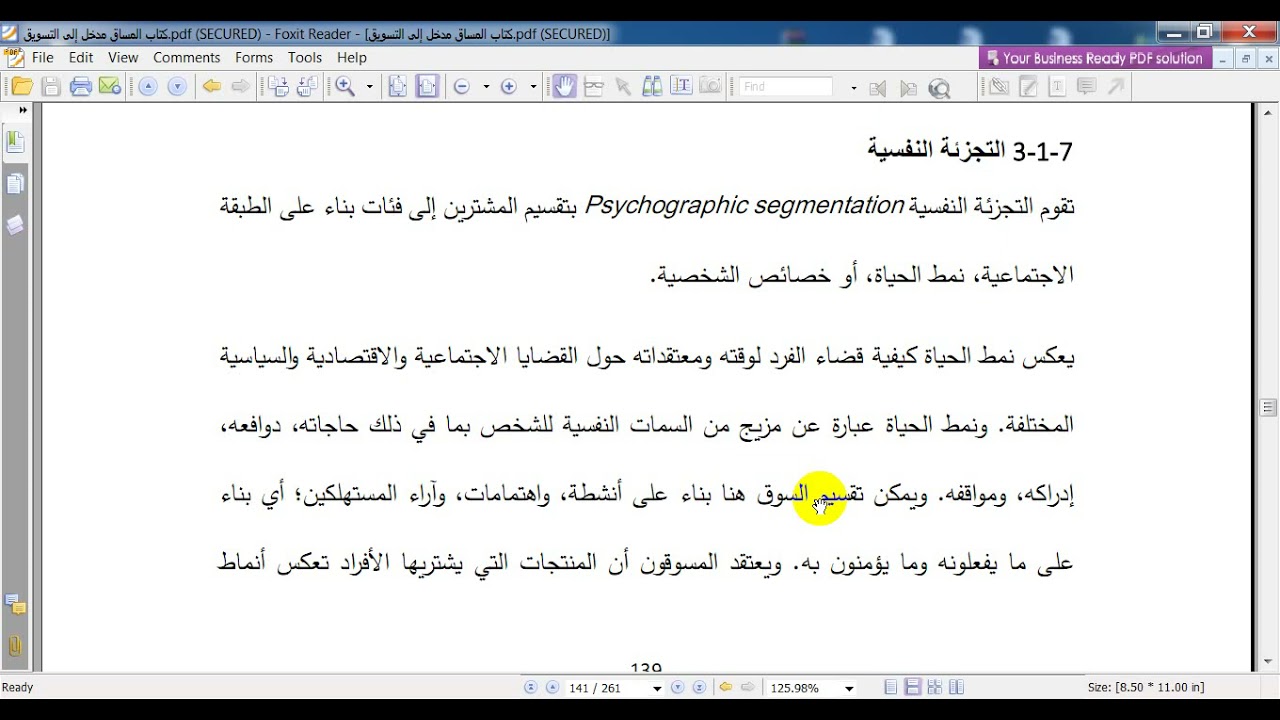Screen dimensions: 1280x720
Task: Click the Your Business Ready PDF solution banner
Action: 1095,59
